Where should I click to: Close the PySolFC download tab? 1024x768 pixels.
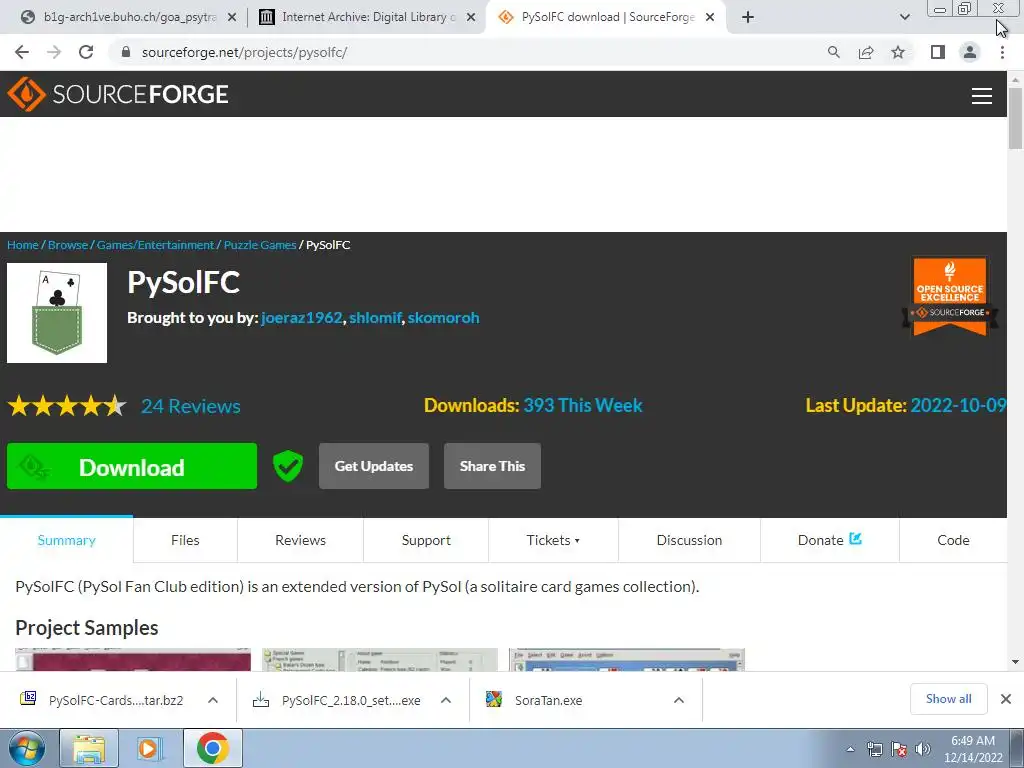tap(711, 18)
